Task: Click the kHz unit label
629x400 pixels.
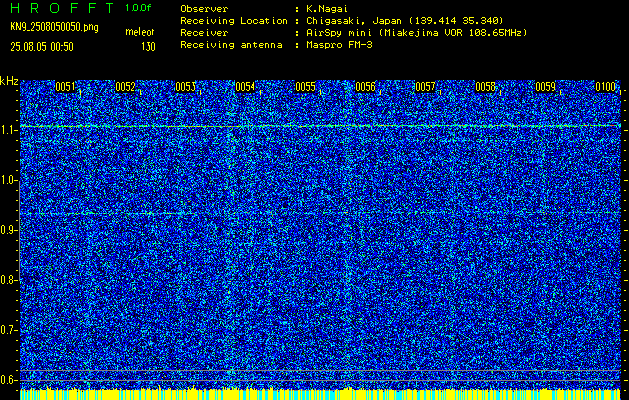Action: 9,81
